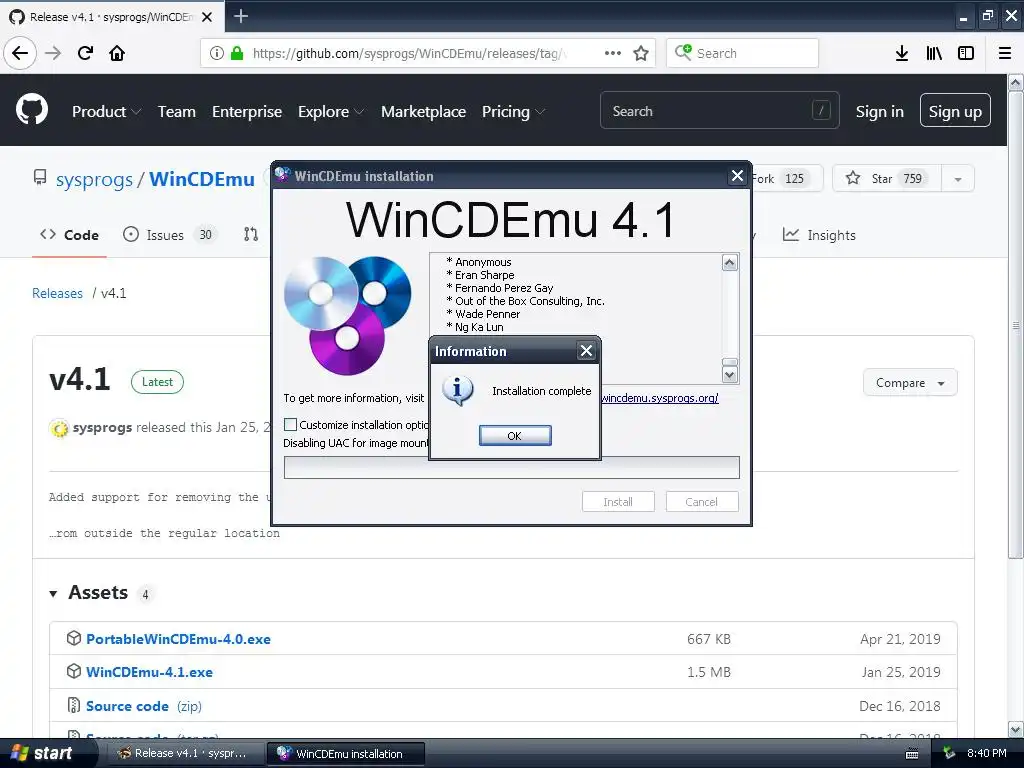
Task: Open the wincdemu.sysprogs.org link
Action: click(660, 398)
